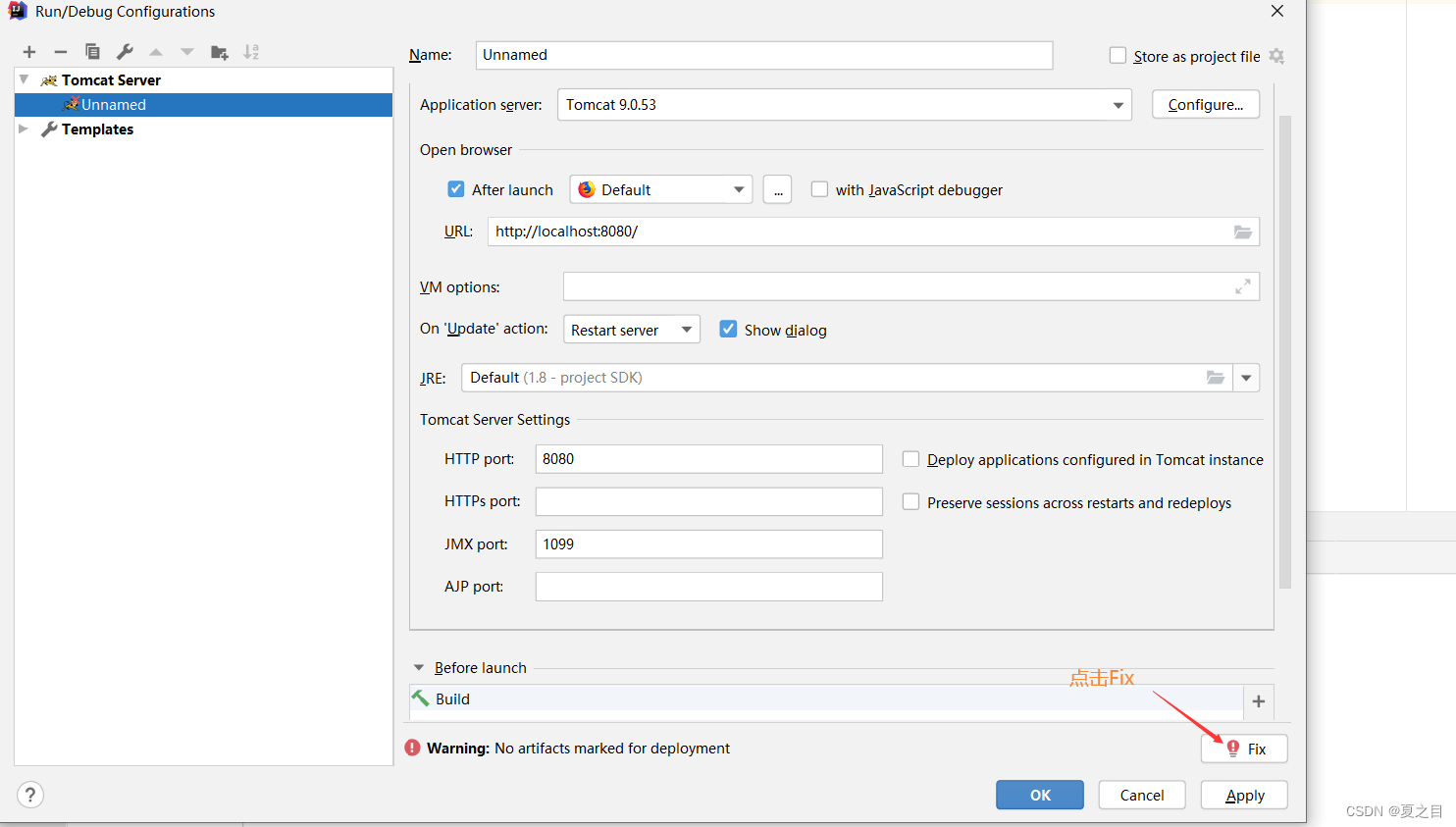Viewport: 1456px width, 827px height.
Task: Click Cancel button
Action: (1142, 796)
